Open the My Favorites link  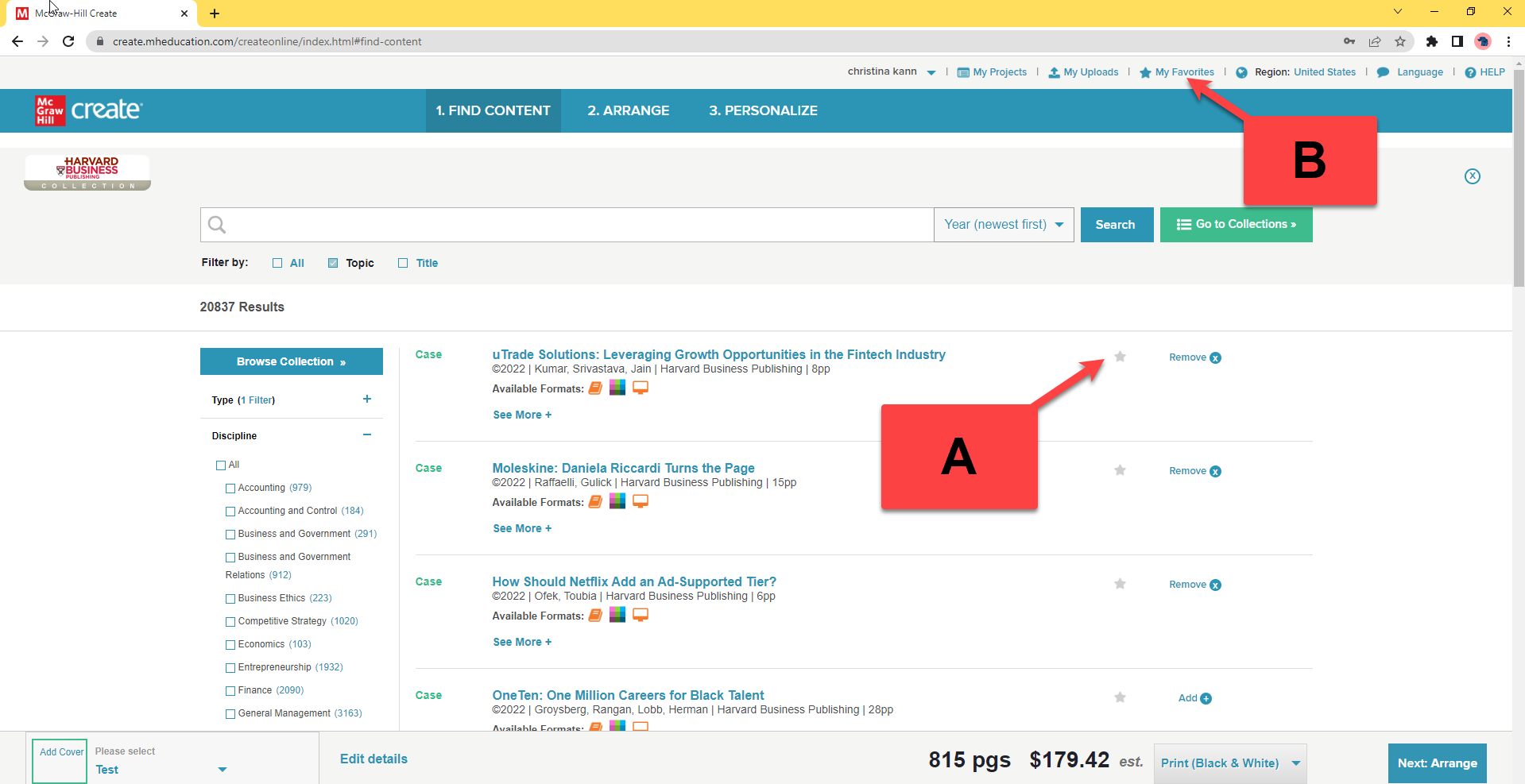click(x=1183, y=72)
